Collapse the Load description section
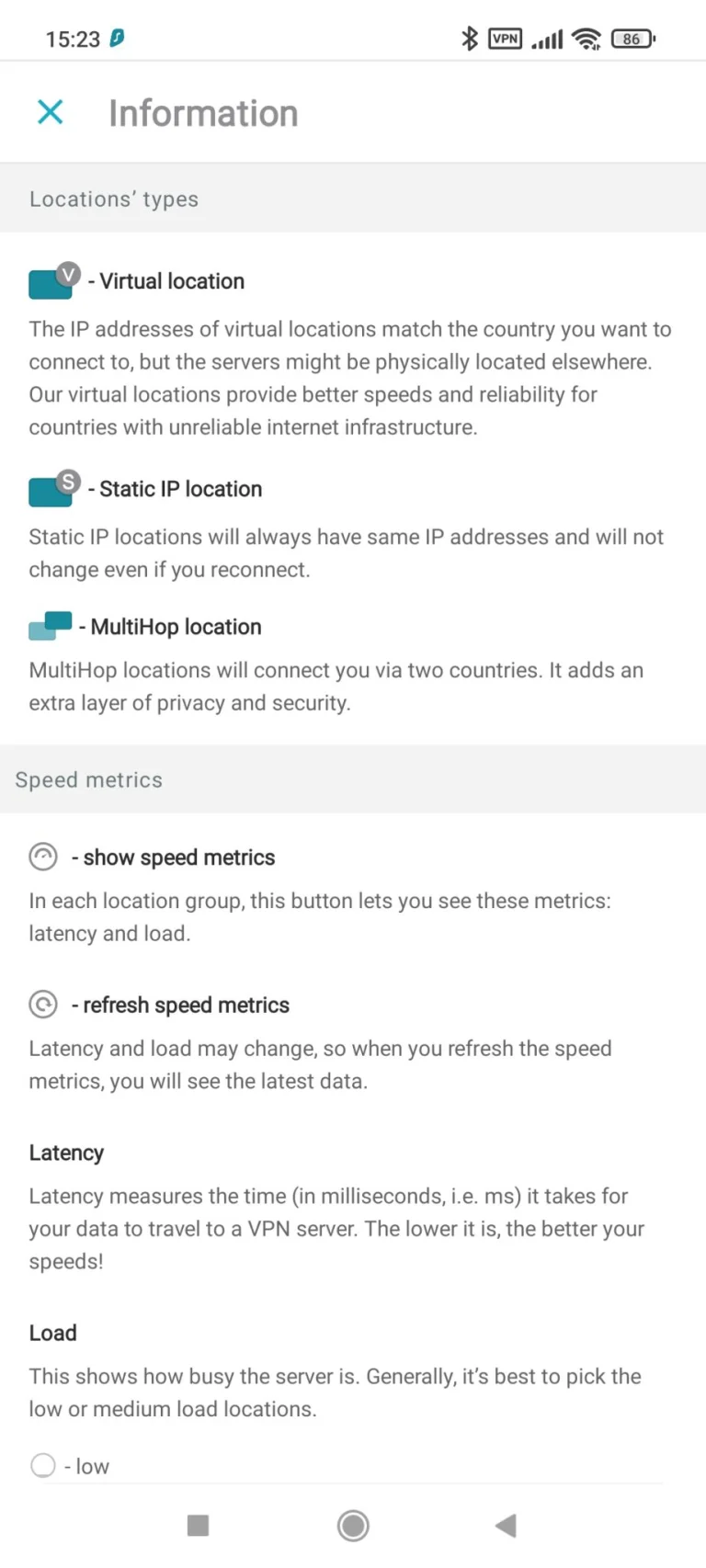The height and width of the screenshot is (1568, 706). (52, 1333)
